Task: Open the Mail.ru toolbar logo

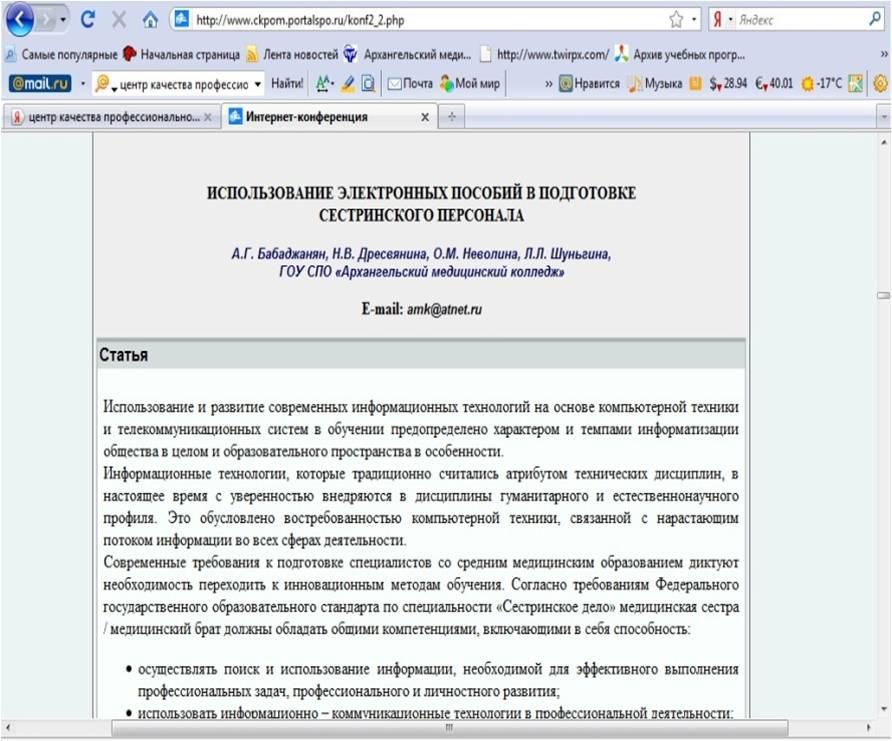Action: [x=39, y=84]
